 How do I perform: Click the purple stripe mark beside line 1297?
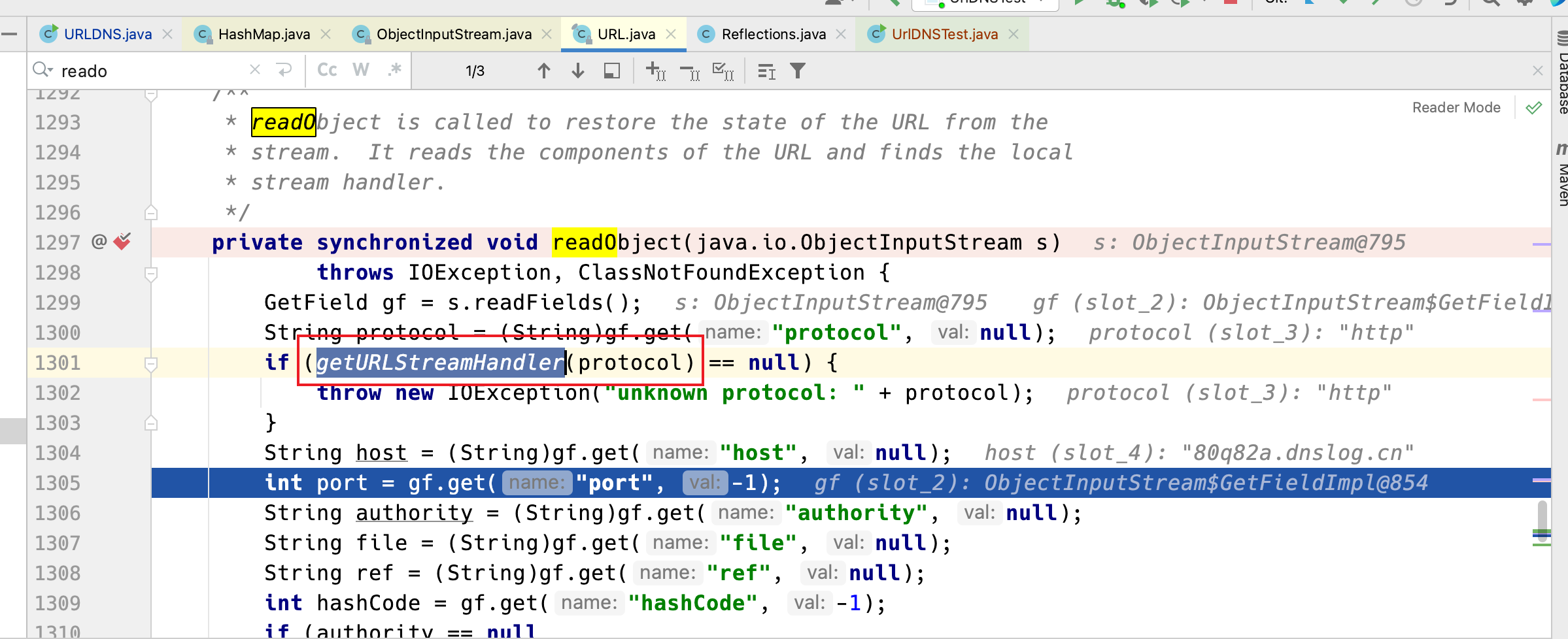click(x=1541, y=244)
